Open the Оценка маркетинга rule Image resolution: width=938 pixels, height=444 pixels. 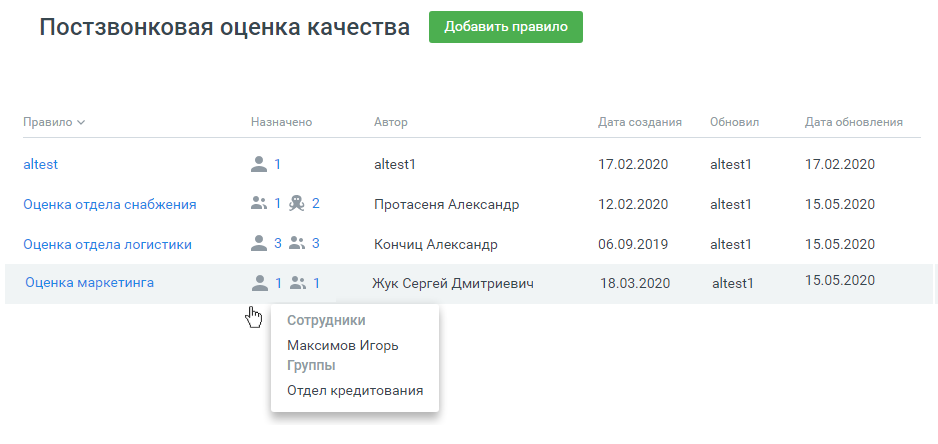(x=89, y=283)
